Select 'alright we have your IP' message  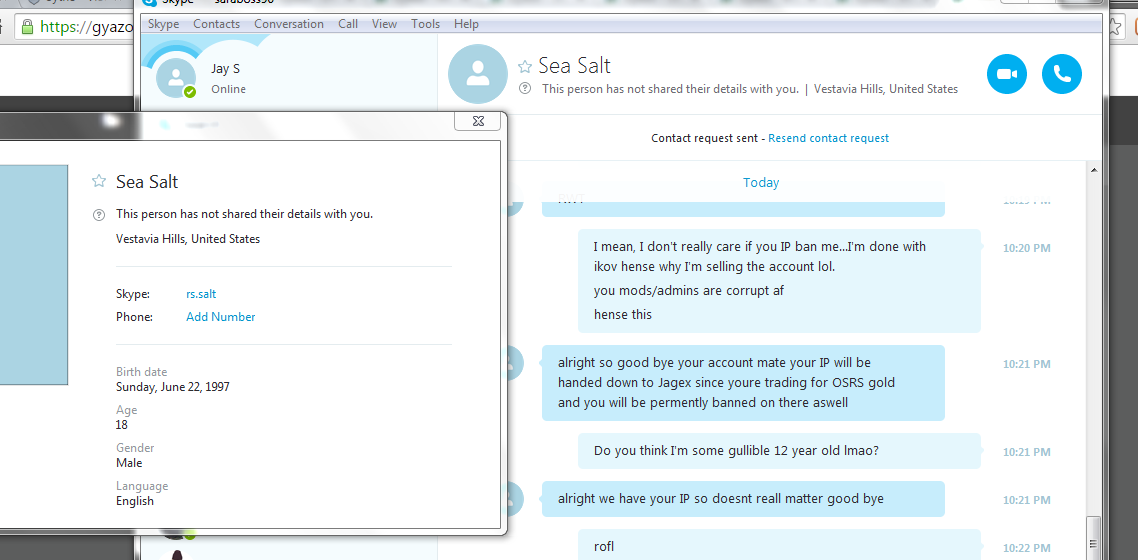pyautogui.click(x=743, y=499)
